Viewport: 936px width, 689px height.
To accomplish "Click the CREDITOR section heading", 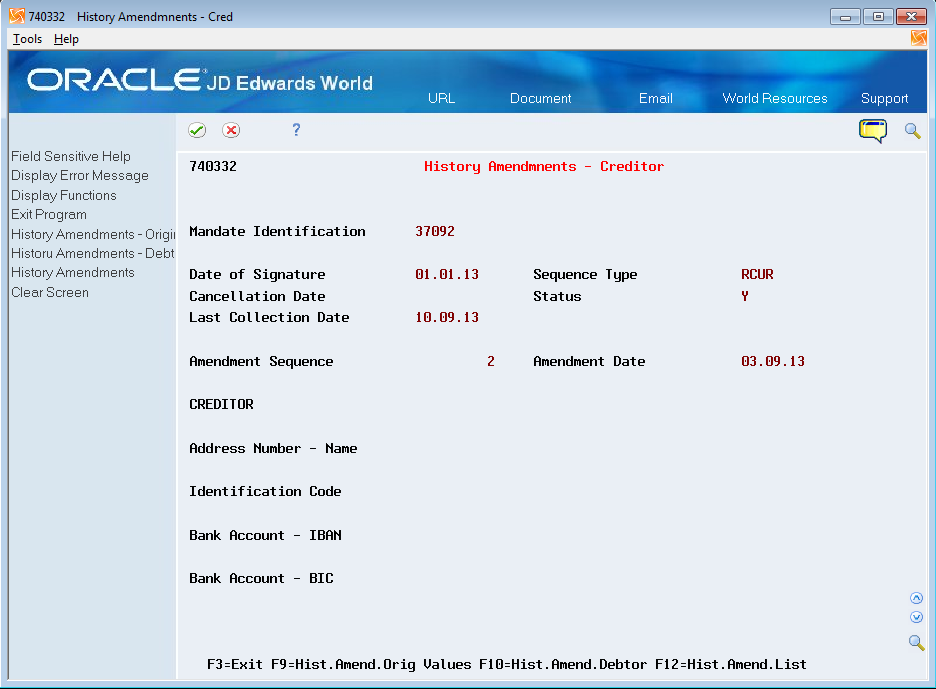I will coord(221,404).
